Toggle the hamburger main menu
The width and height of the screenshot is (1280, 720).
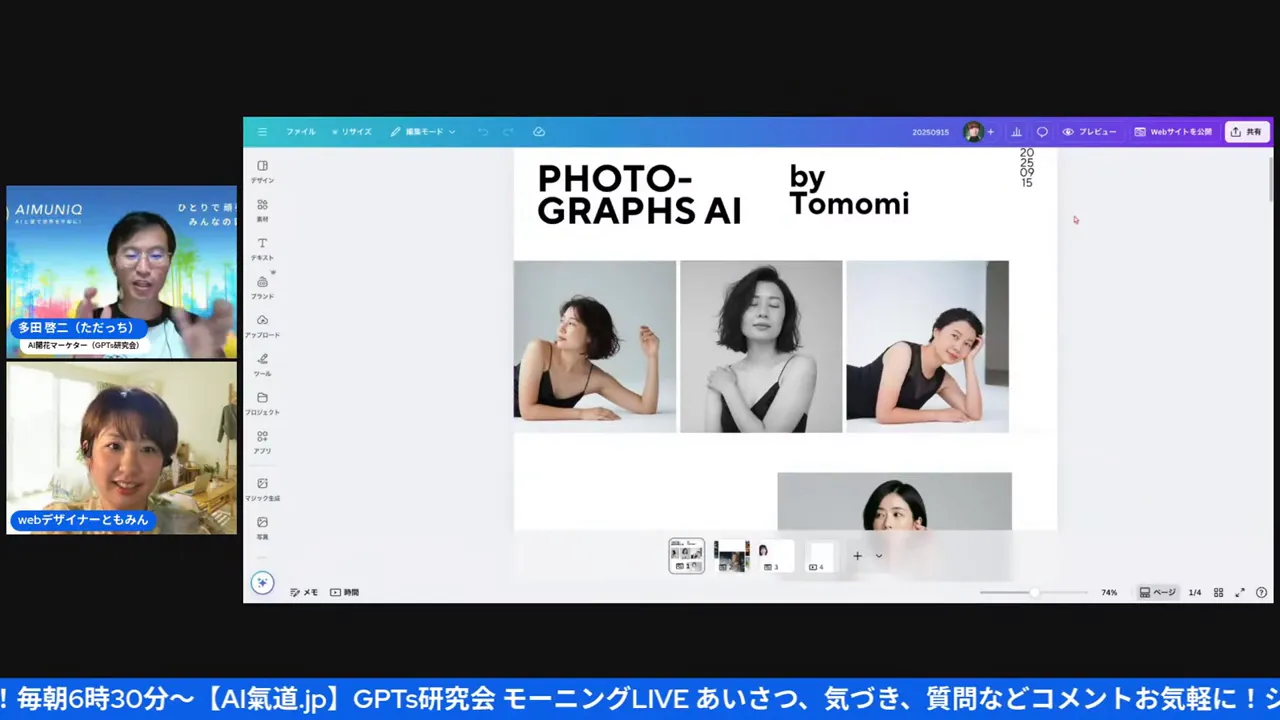click(x=262, y=132)
